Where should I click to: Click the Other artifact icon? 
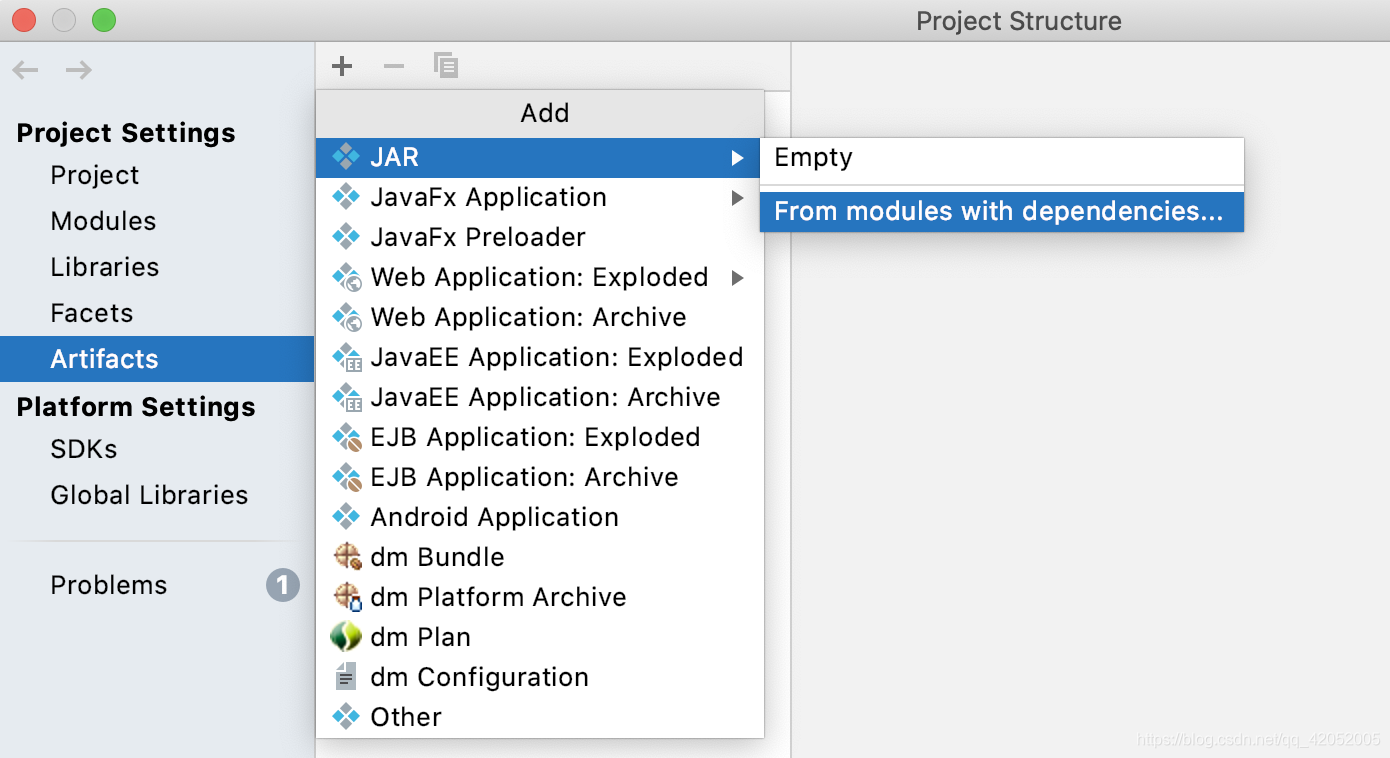[346, 717]
